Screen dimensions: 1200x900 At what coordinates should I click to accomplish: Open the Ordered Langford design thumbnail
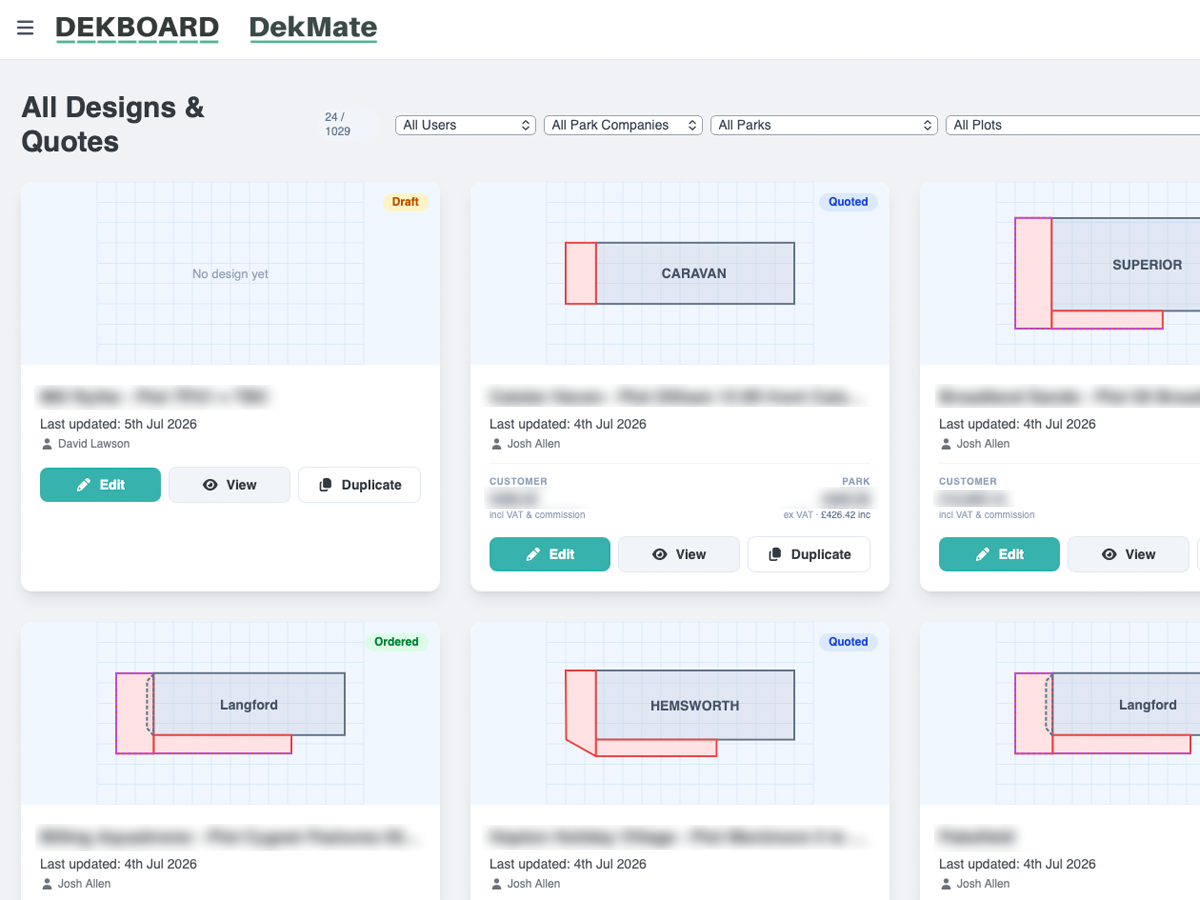230,713
